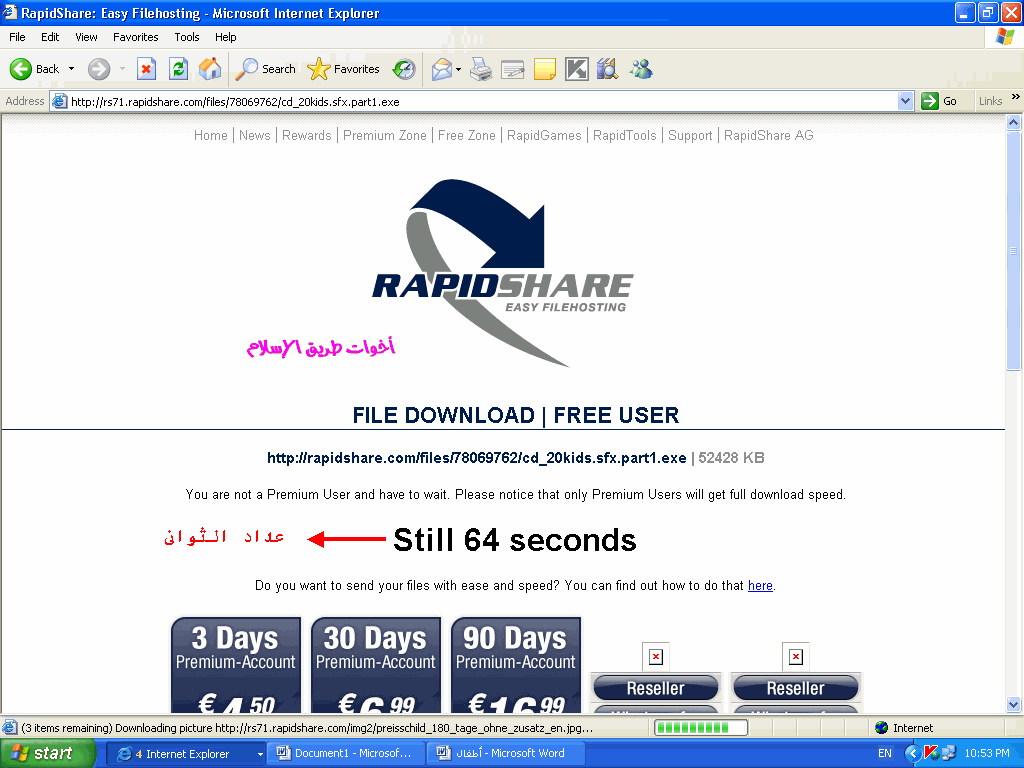Open the History toolbar icon
The width and height of the screenshot is (1024, 768).
pos(404,69)
